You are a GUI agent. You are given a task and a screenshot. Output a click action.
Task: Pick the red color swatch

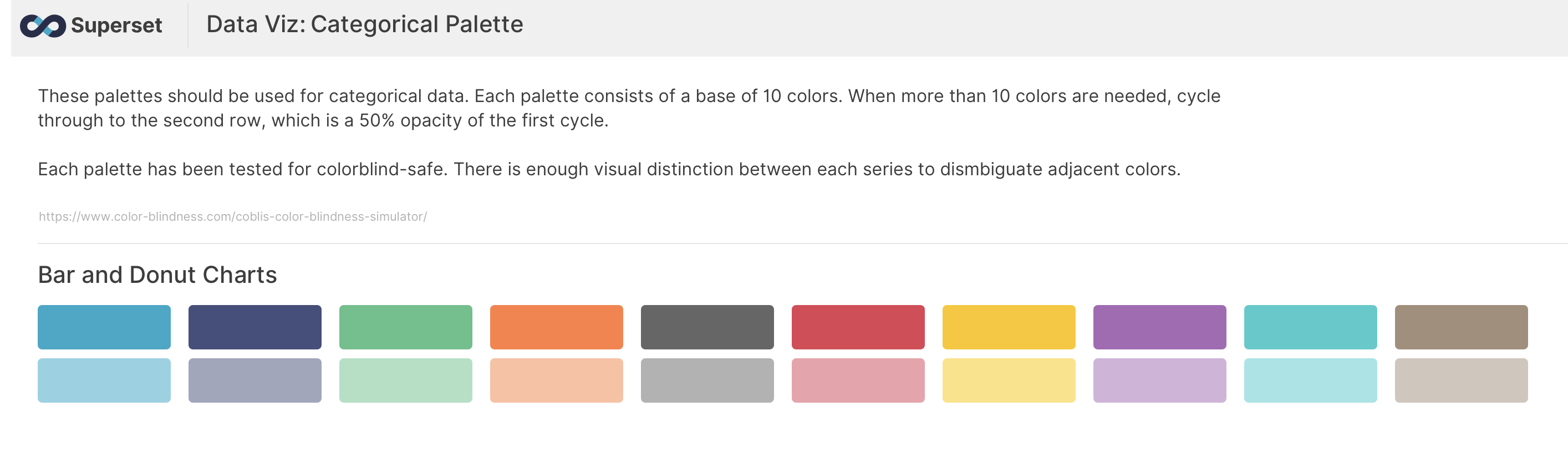(858, 327)
